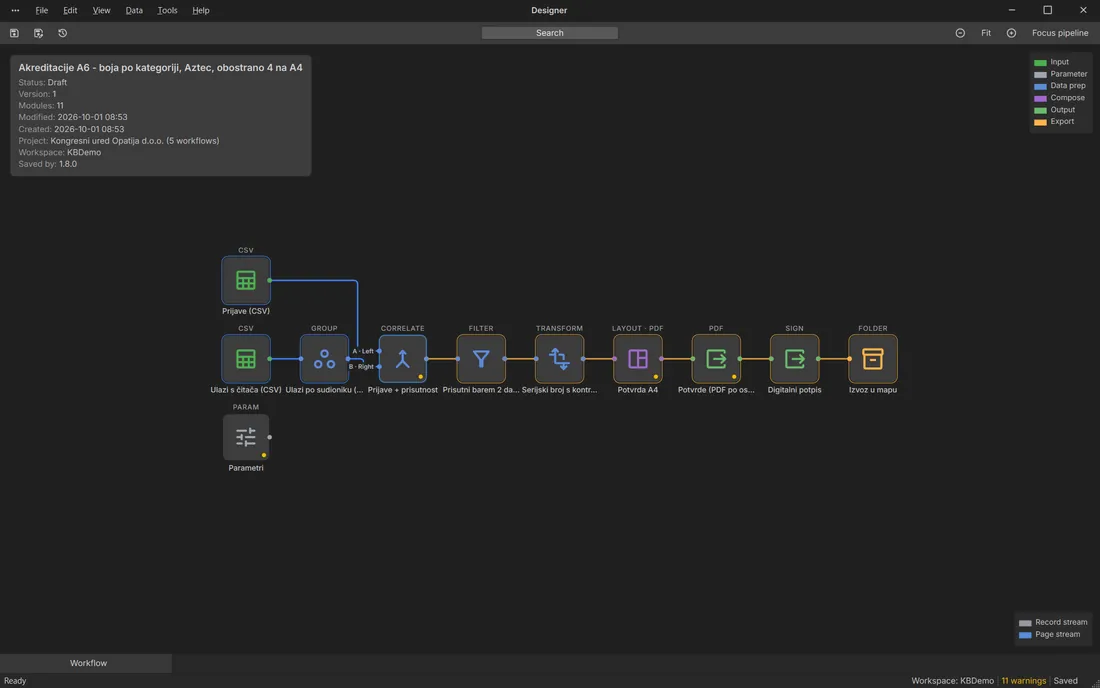
Task: Click the Search field
Action: coord(549,33)
